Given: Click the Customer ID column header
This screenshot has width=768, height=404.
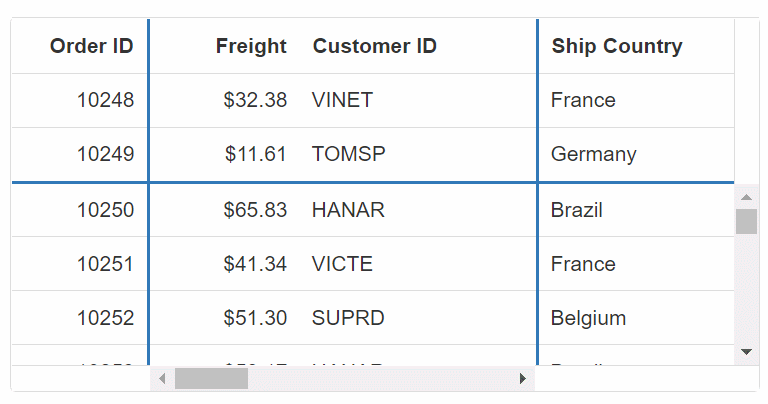Looking at the screenshot, I should [375, 46].
